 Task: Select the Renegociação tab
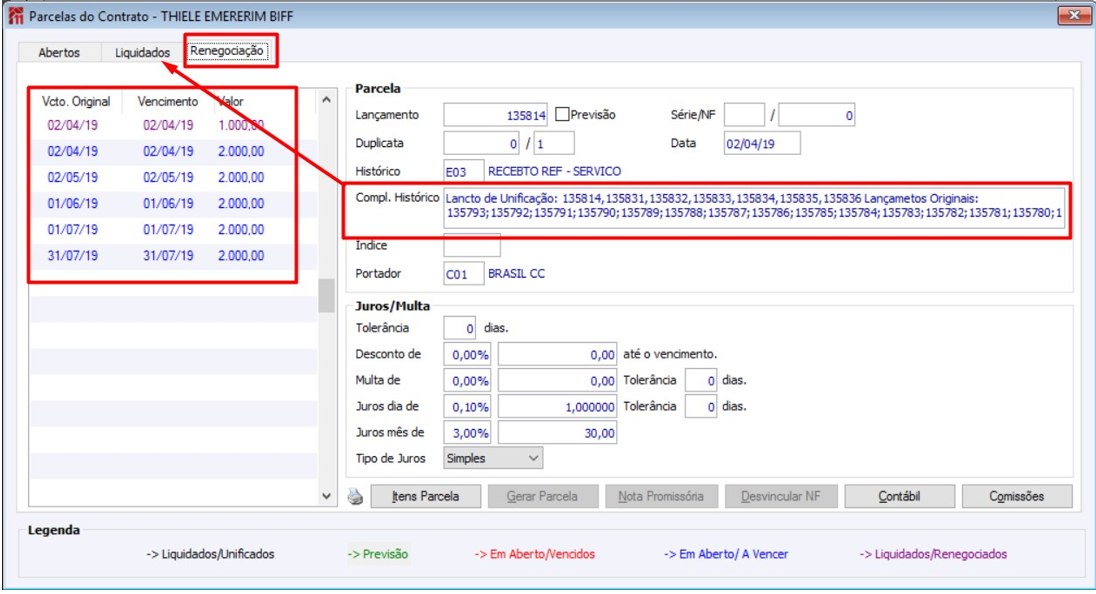(x=227, y=50)
